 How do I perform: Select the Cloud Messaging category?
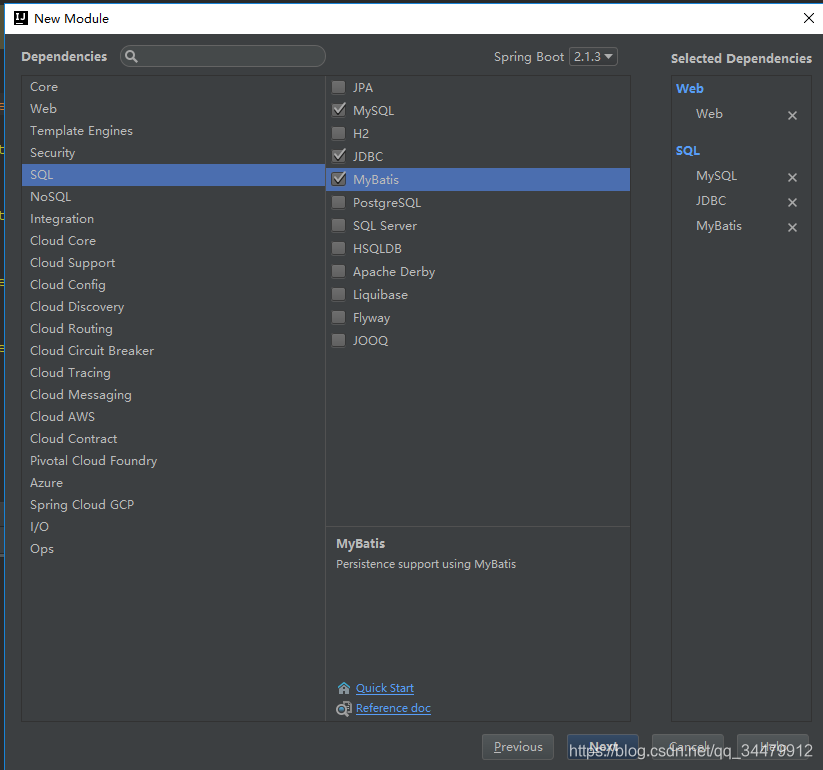click(173, 395)
